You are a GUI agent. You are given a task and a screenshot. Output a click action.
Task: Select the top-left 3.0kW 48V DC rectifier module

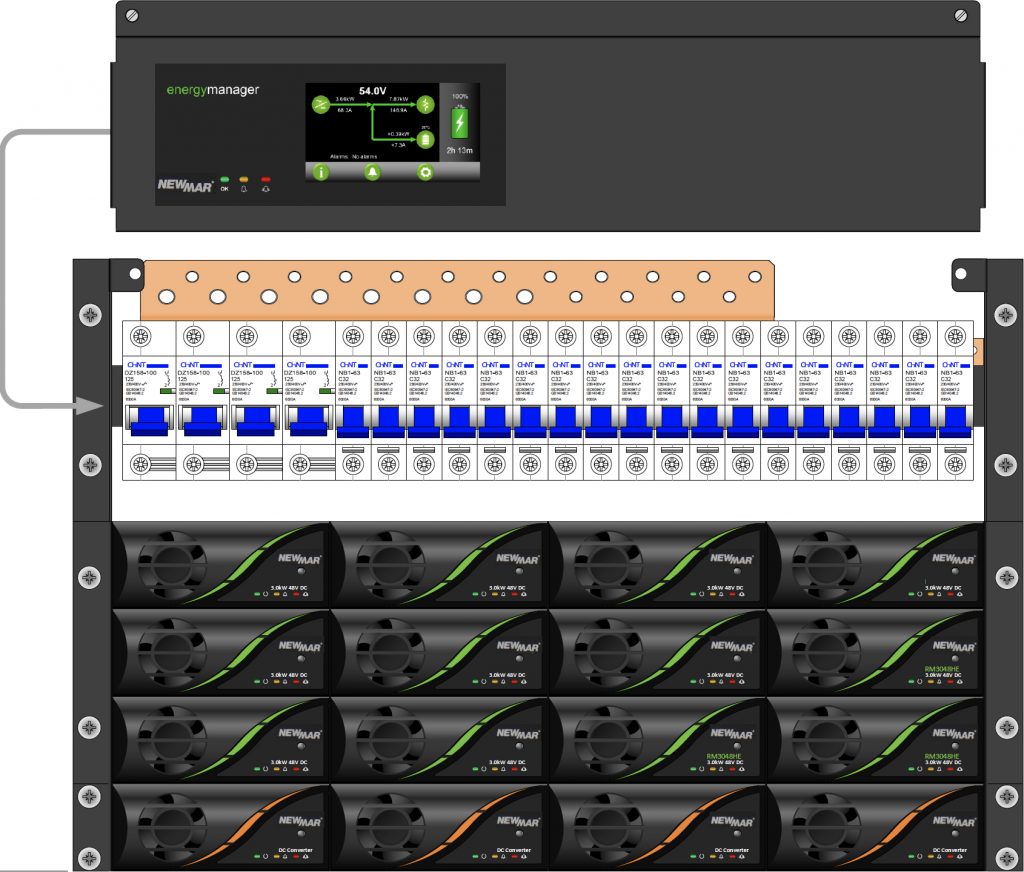point(221,564)
